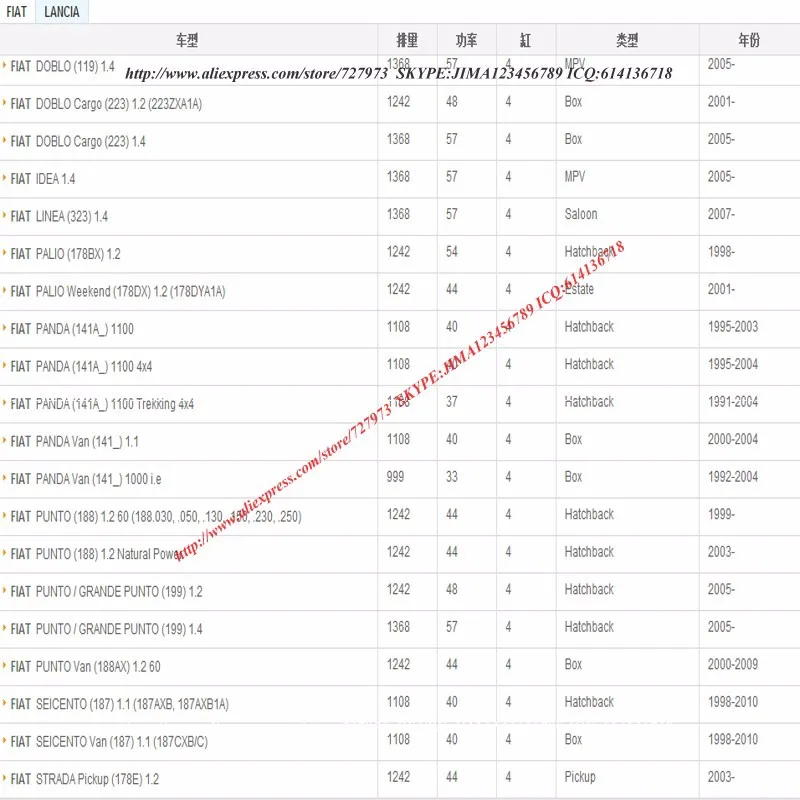800x800 pixels.
Task: Click year range 1995-2004
Action: [x=733, y=364]
